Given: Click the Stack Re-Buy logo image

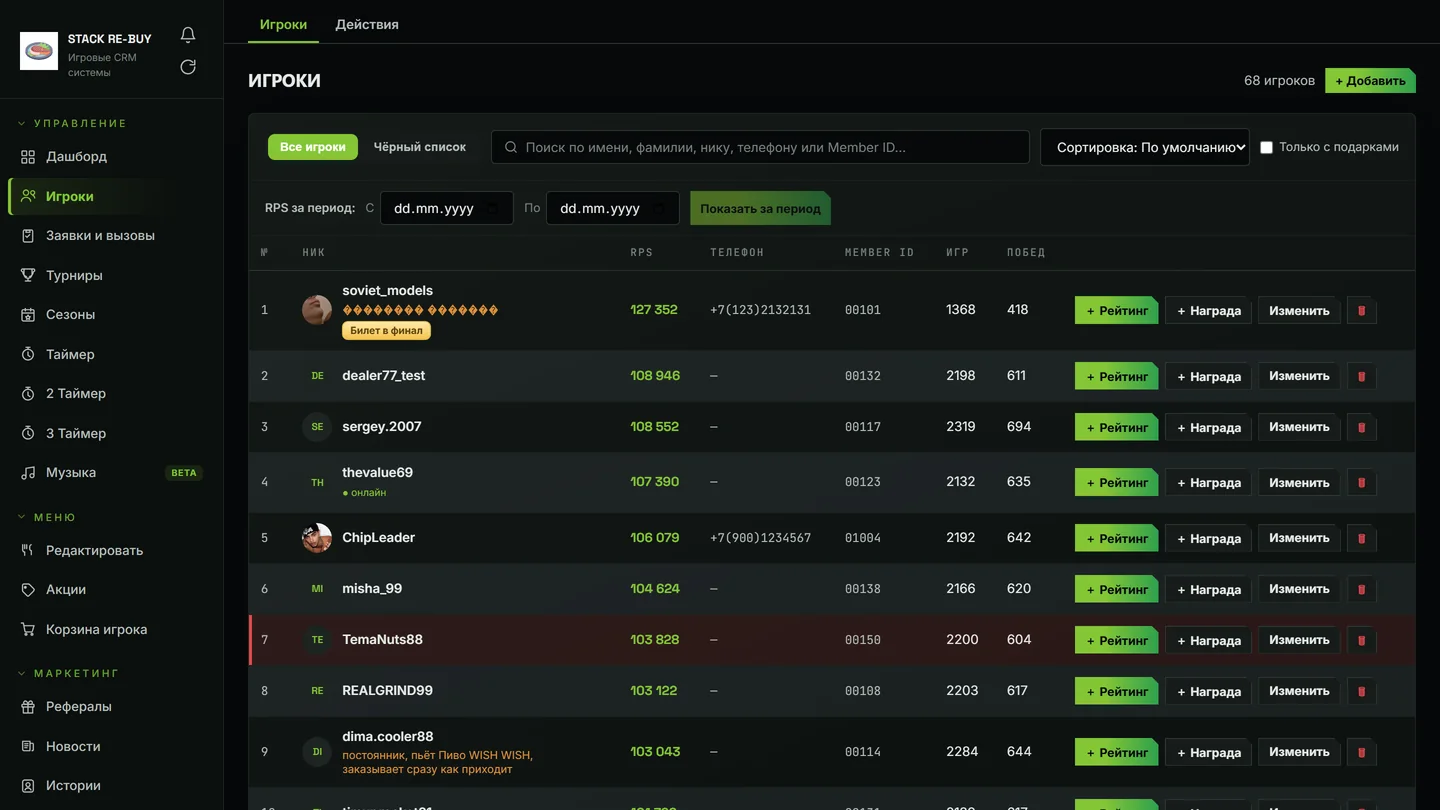Looking at the screenshot, I should 39,51.
